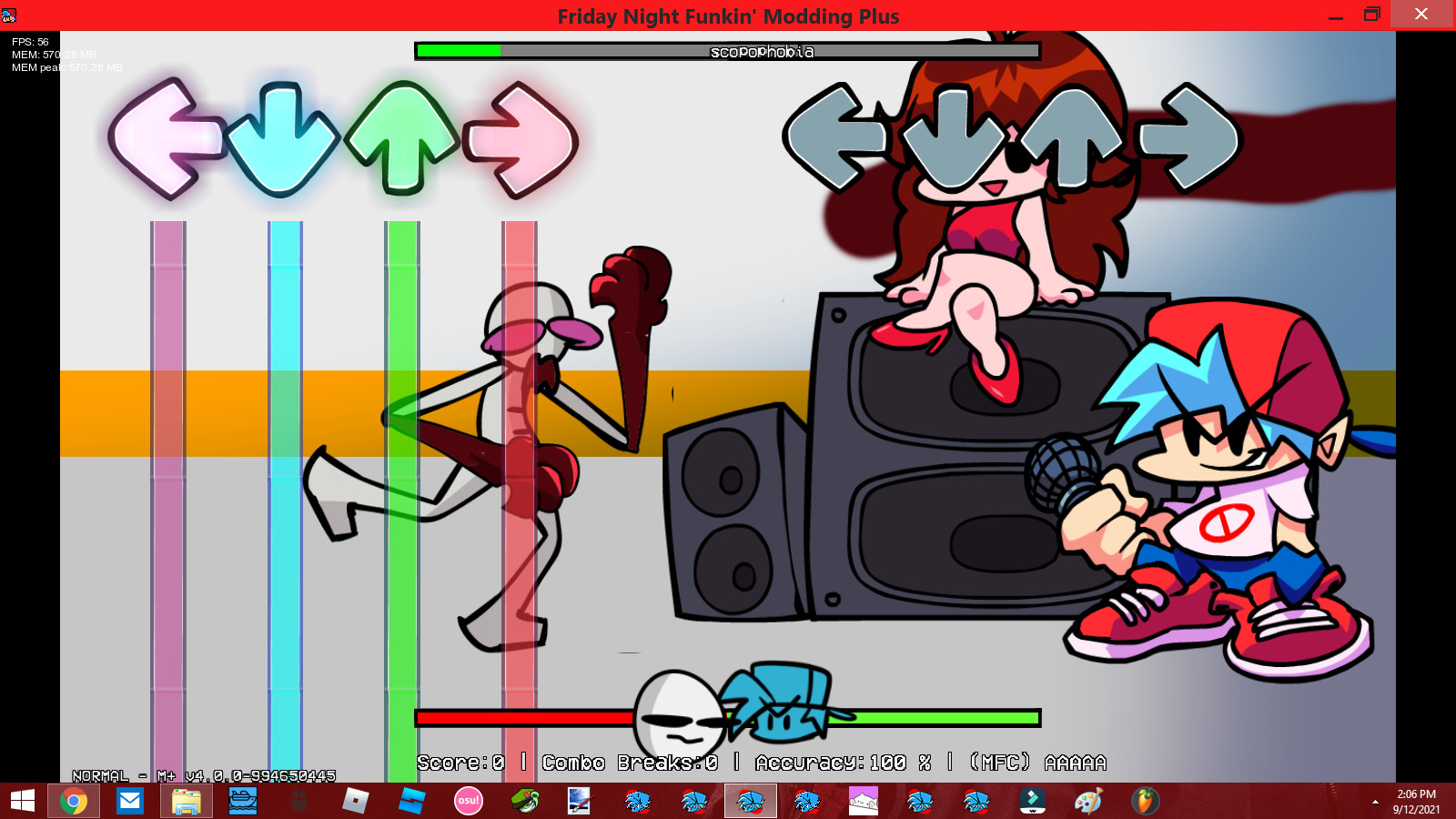Click the glowing pink right arrow receptor

521,139
